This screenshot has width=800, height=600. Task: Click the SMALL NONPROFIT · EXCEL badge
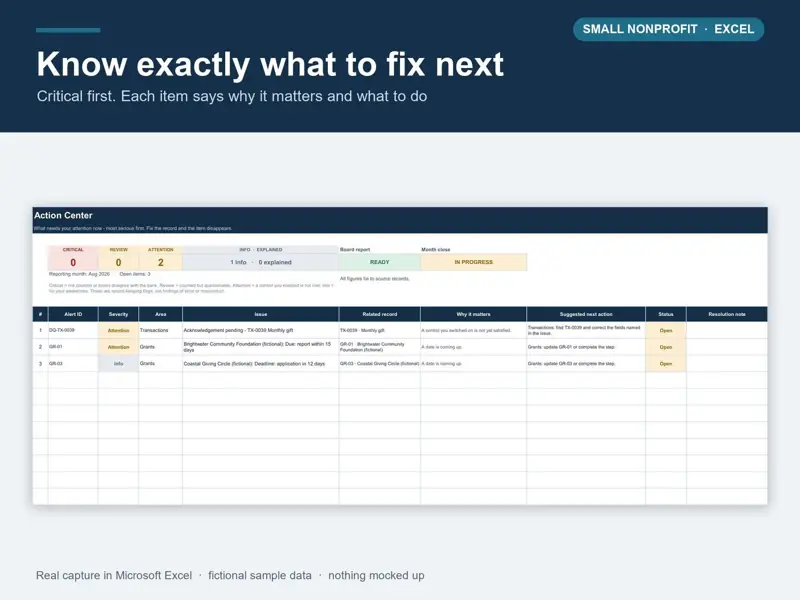(x=668, y=29)
